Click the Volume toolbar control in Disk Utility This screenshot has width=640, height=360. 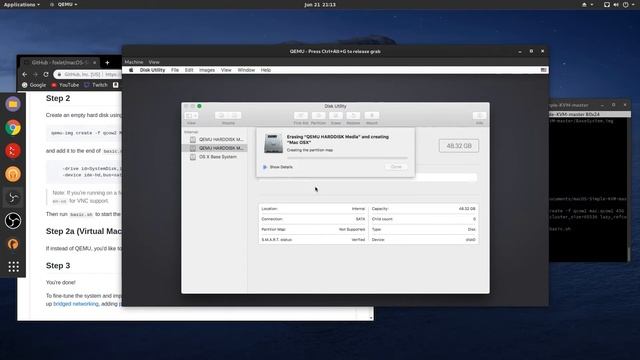coord(228,116)
